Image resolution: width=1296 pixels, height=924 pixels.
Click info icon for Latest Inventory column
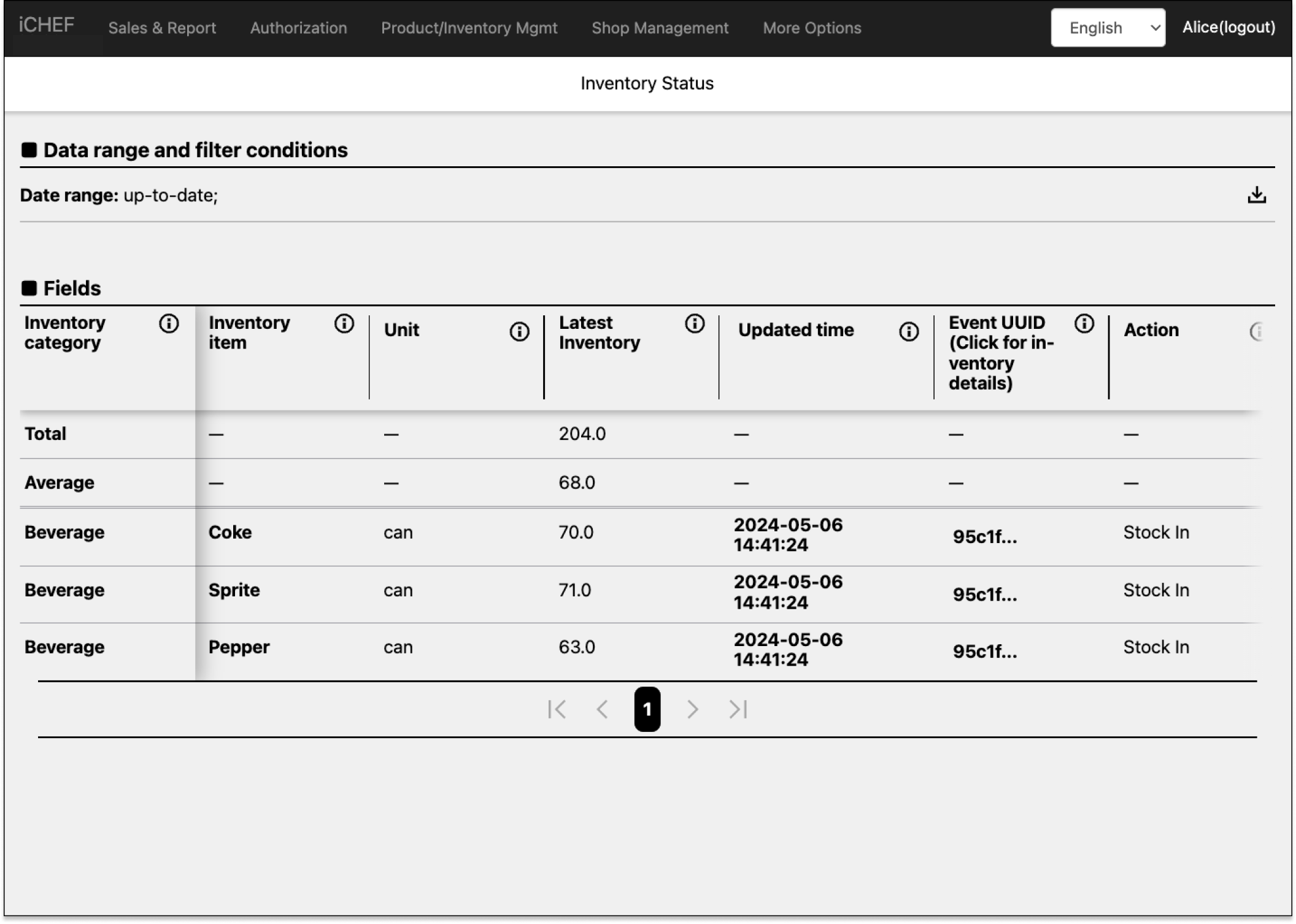pos(695,323)
